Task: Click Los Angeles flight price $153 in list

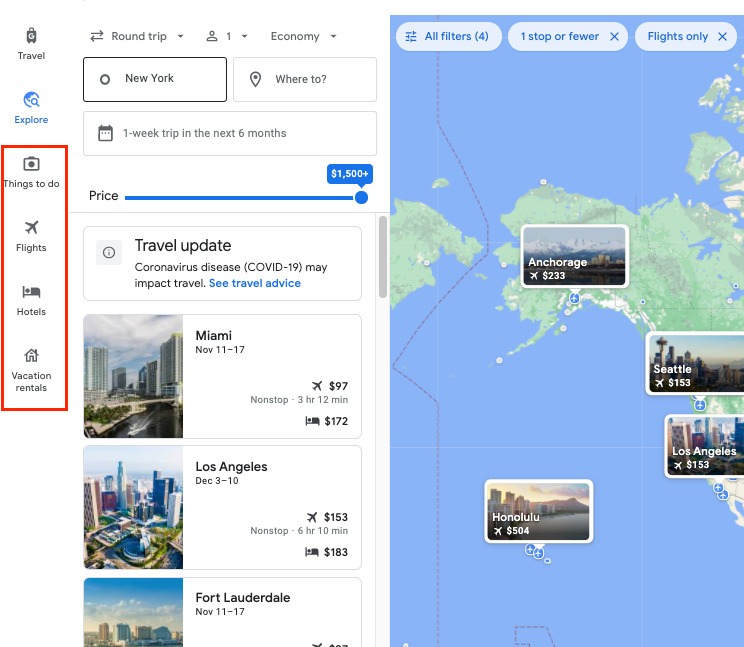Action: 335,517
